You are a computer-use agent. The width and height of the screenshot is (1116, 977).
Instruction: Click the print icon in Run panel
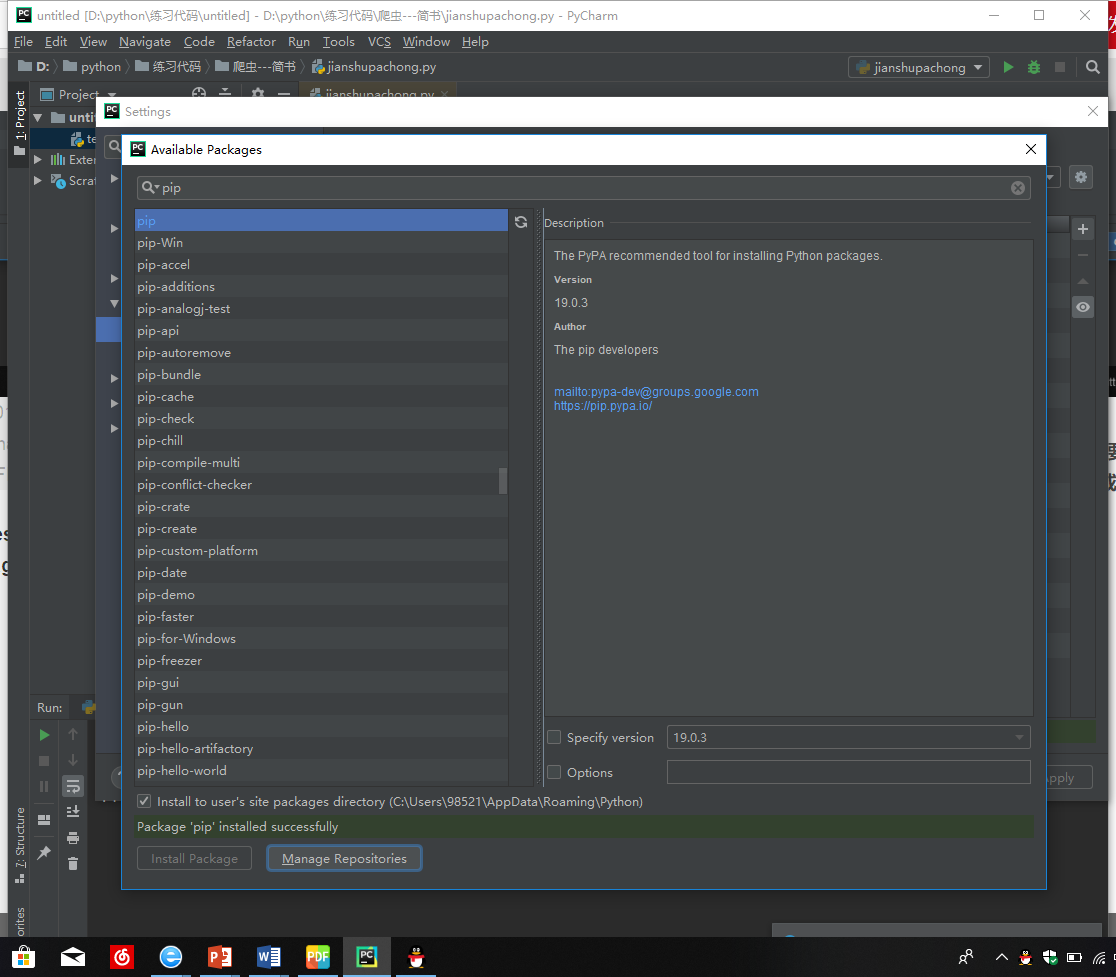73,838
